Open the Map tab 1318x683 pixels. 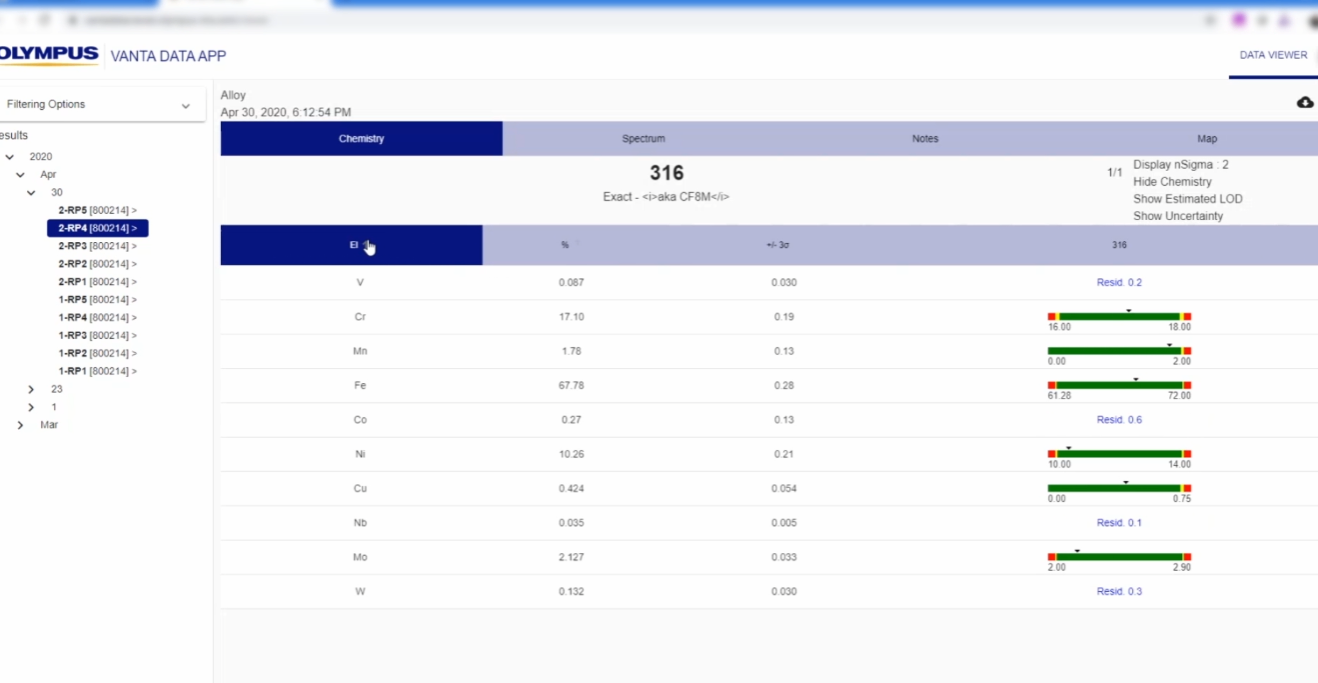point(1207,139)
